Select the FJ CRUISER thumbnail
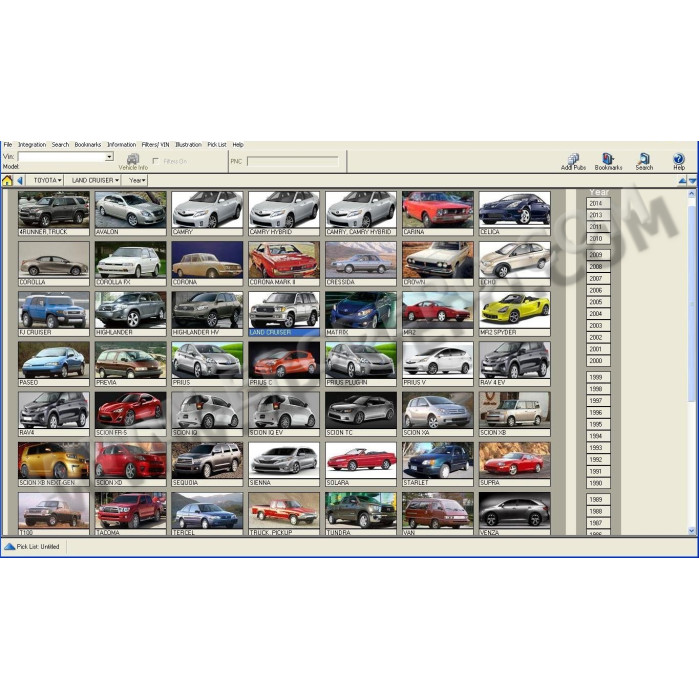This screenshot has height=700, width=700. coord(54,314)
